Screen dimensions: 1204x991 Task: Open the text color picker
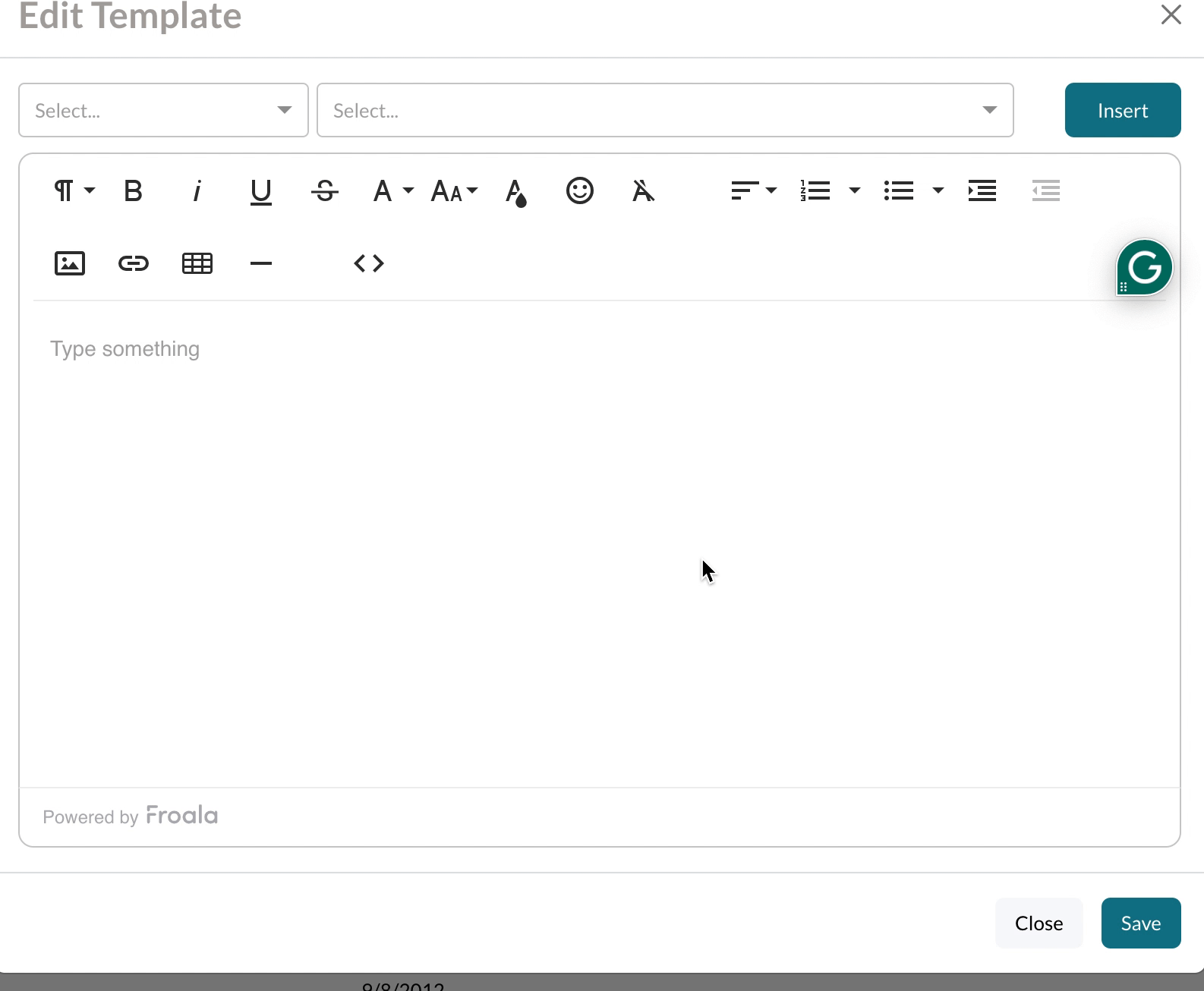tap(516, 190)
